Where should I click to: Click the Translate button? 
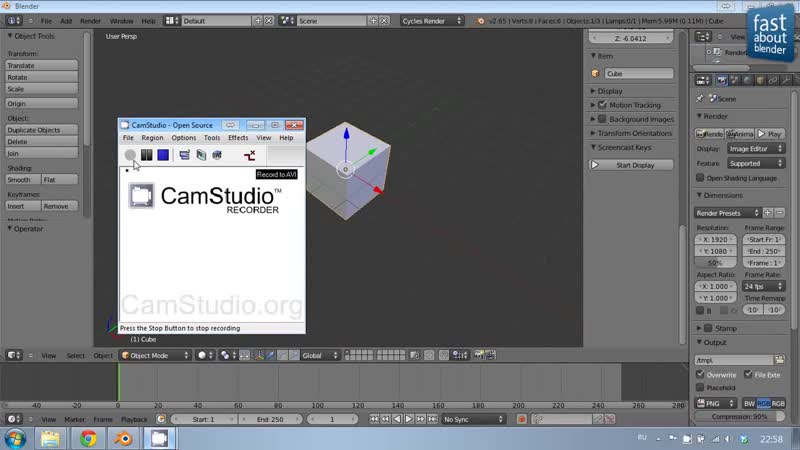41,65
